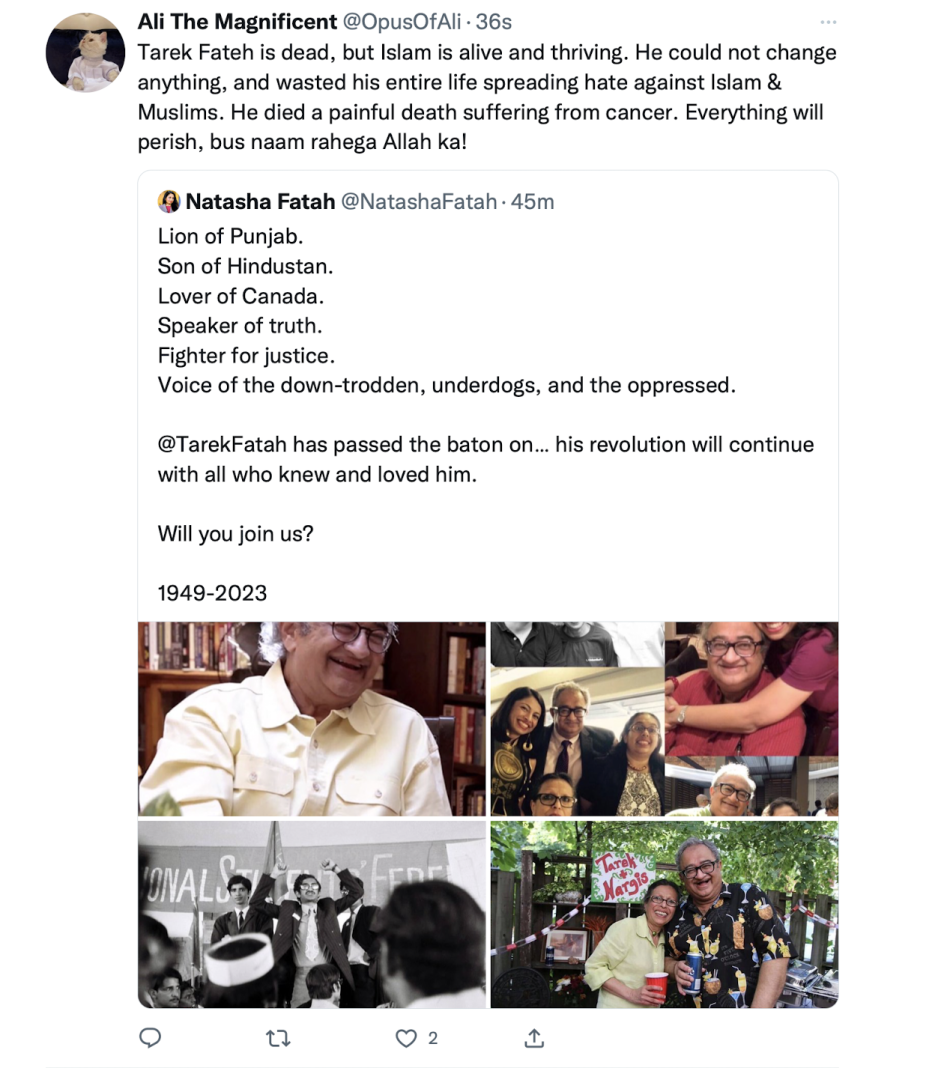Share the tweet with the upload icon
This screenshot has height=1068, width=947.
(x=533, y=1038)
